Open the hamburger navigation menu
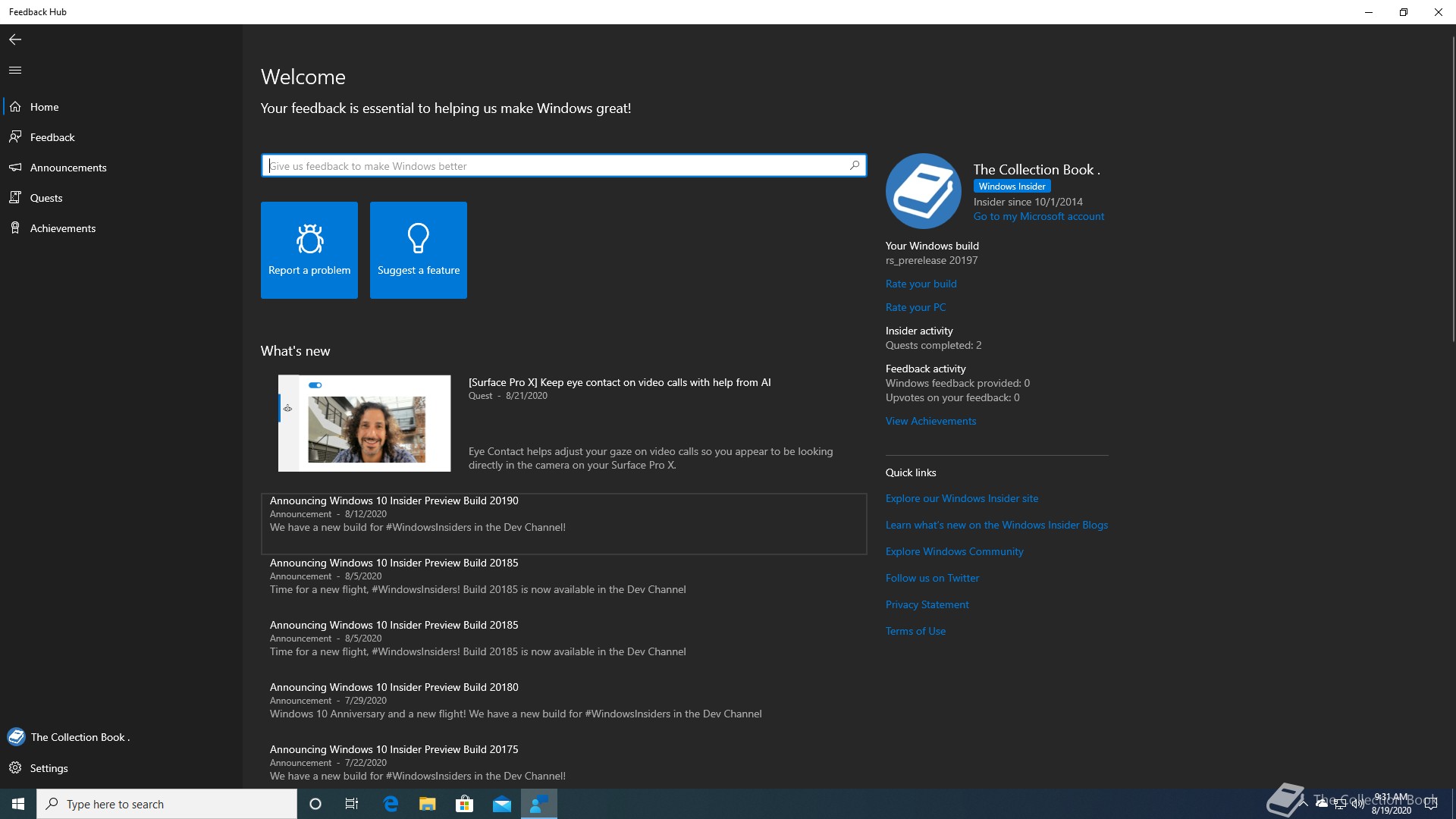Viewport: 1456px width, 819px height. pyautogui.click(x=15, y=70)
